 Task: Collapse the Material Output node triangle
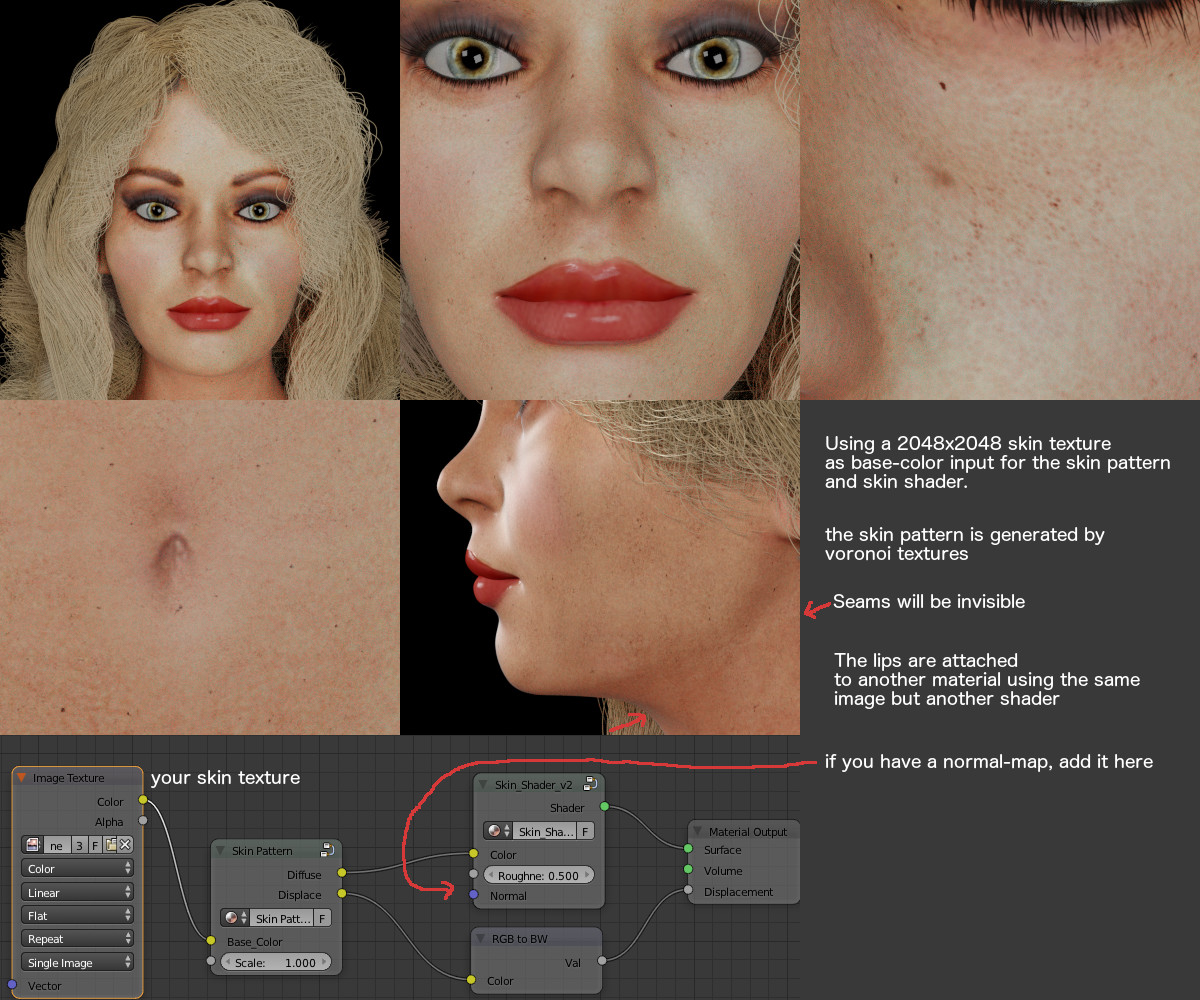[697, 832]
